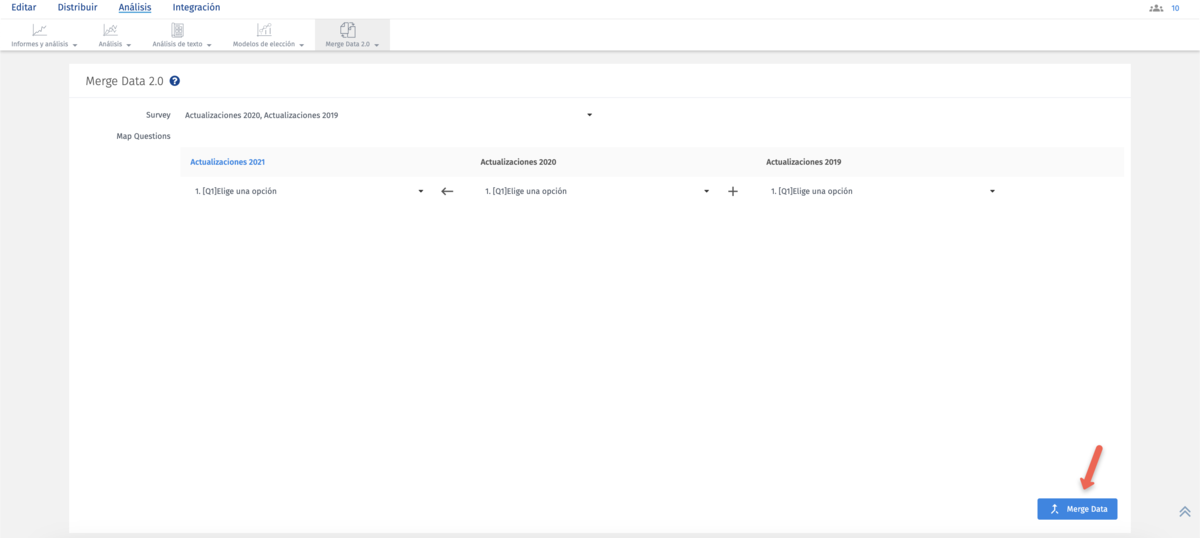Open the Survey selection dropdown
The height and width of the screenshot is (538, 1200).
[x=390, y=115]
